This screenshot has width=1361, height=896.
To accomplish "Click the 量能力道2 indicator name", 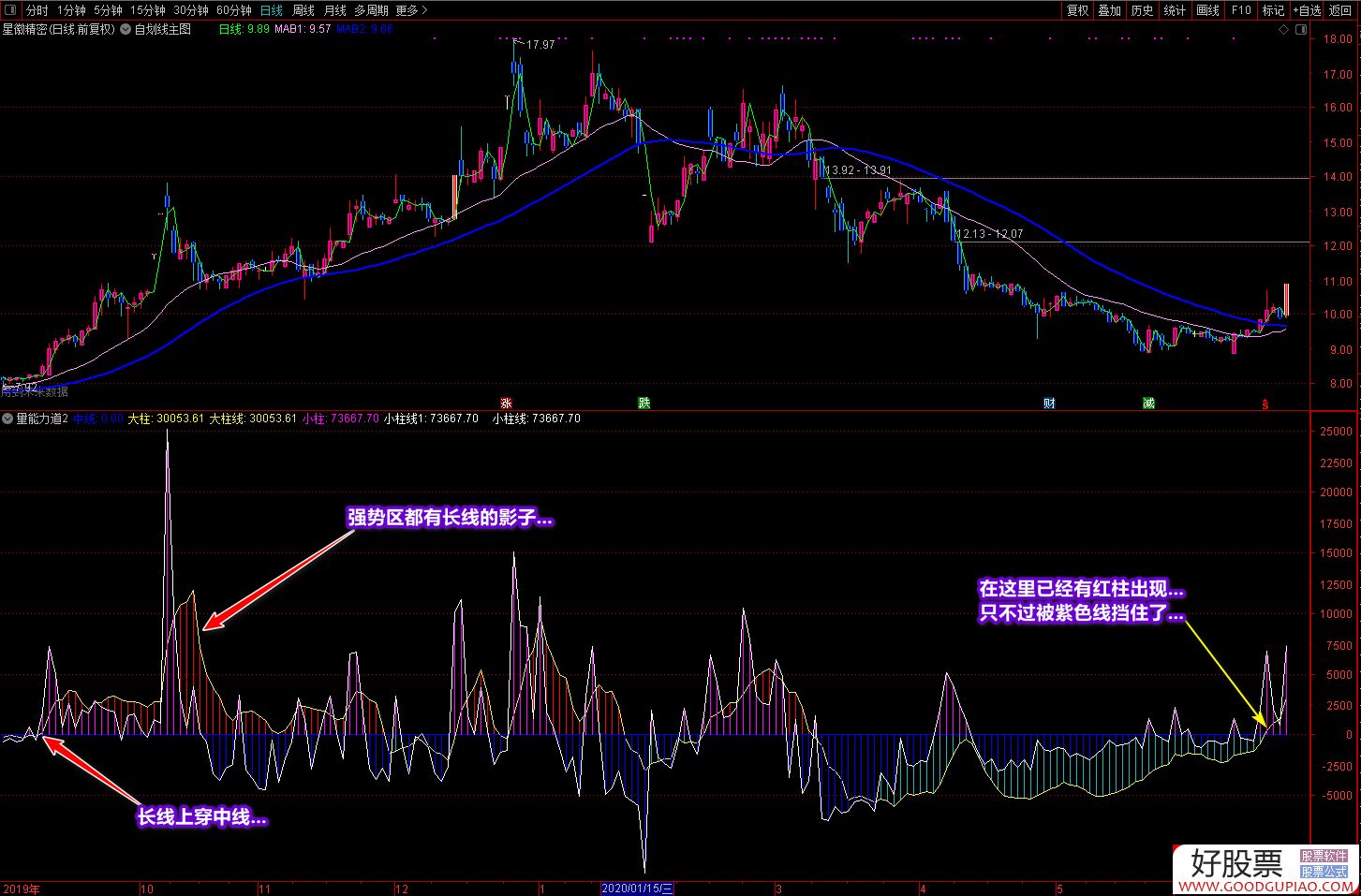I will 42,419.
